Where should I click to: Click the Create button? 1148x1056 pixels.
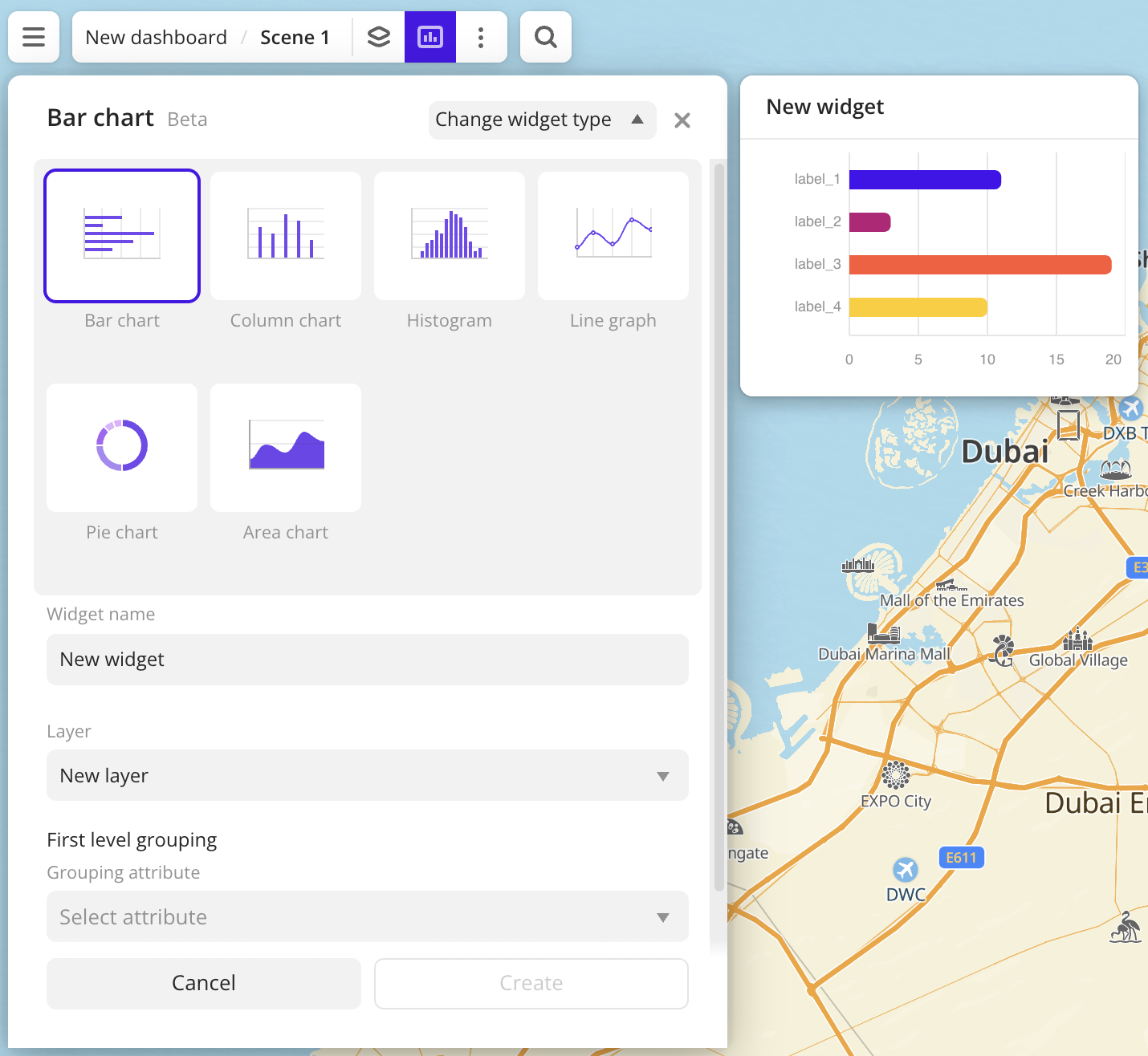click(531, 983)
